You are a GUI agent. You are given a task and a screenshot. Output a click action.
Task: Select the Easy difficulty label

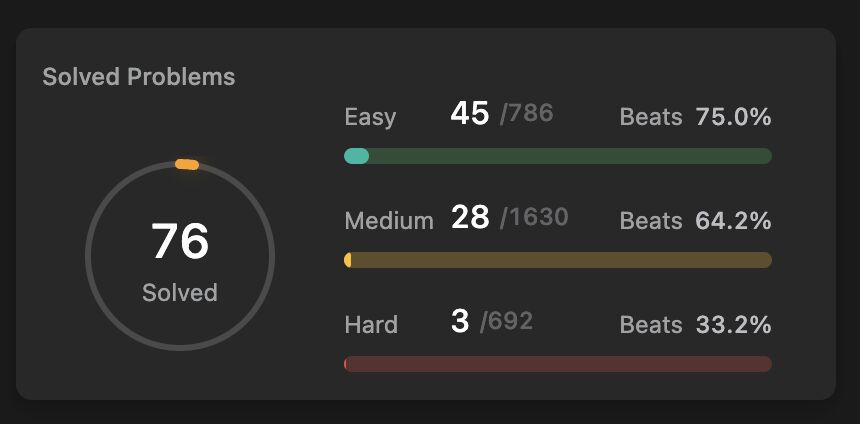tap(370, 117)
